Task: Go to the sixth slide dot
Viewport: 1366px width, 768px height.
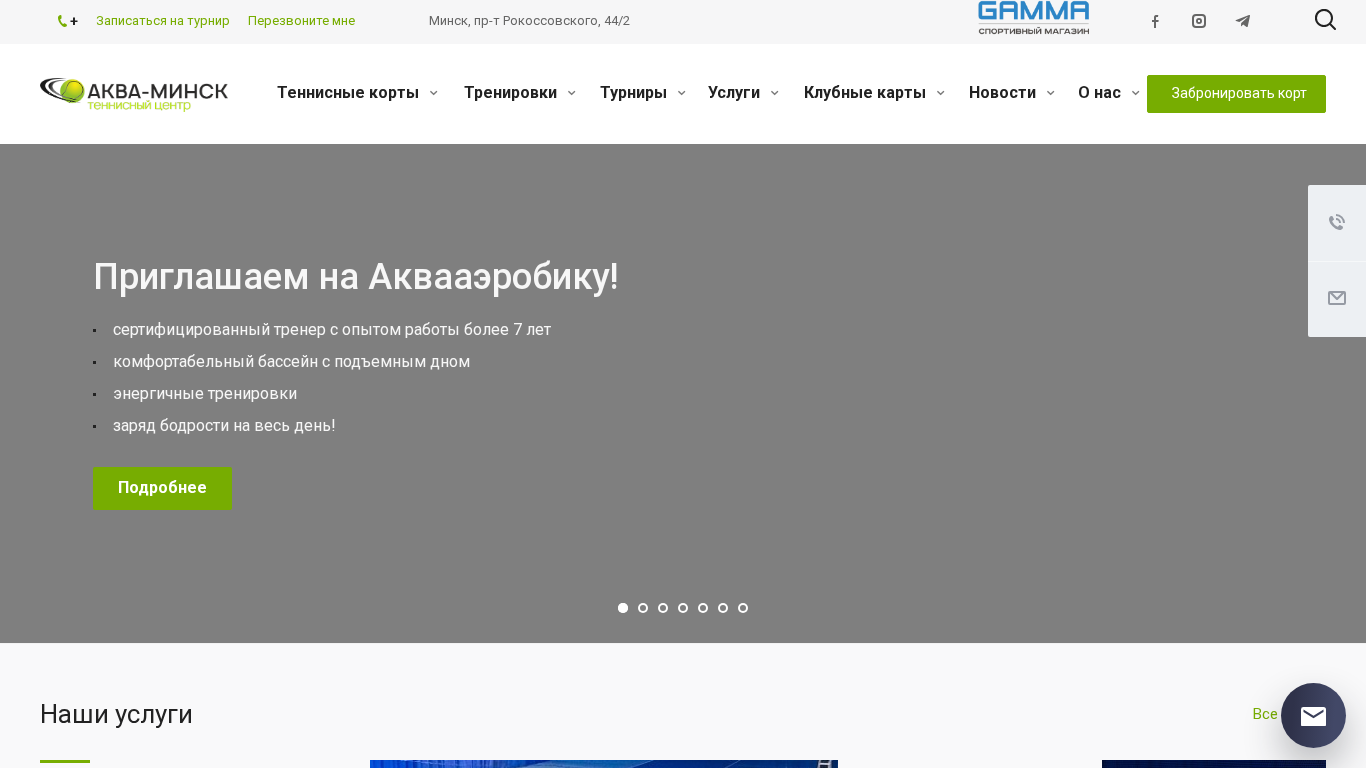Action: point(723,608)
